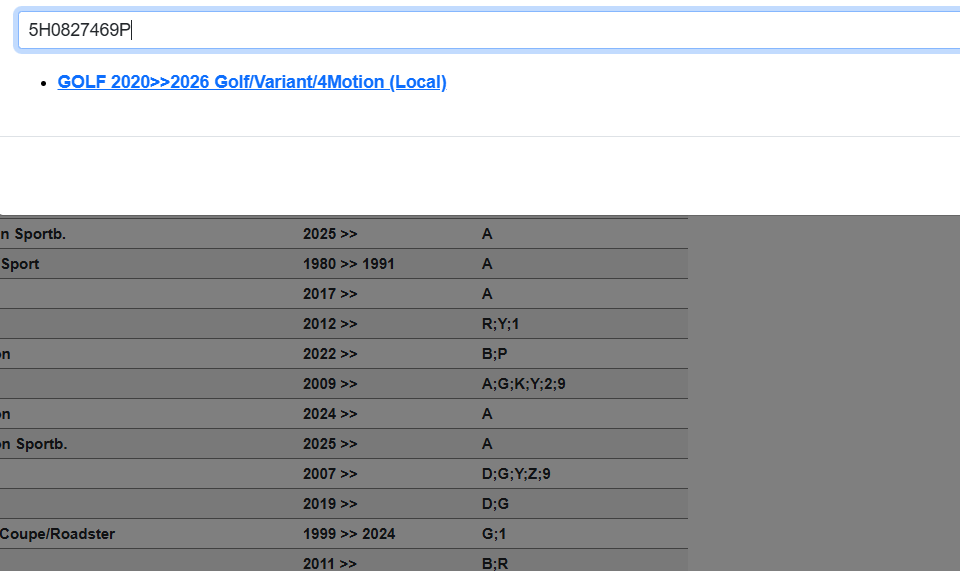Select the D;G;Y;Z;9 code cell
The width and height of the screenshot is (960, 571).
(x=515, y=474)
